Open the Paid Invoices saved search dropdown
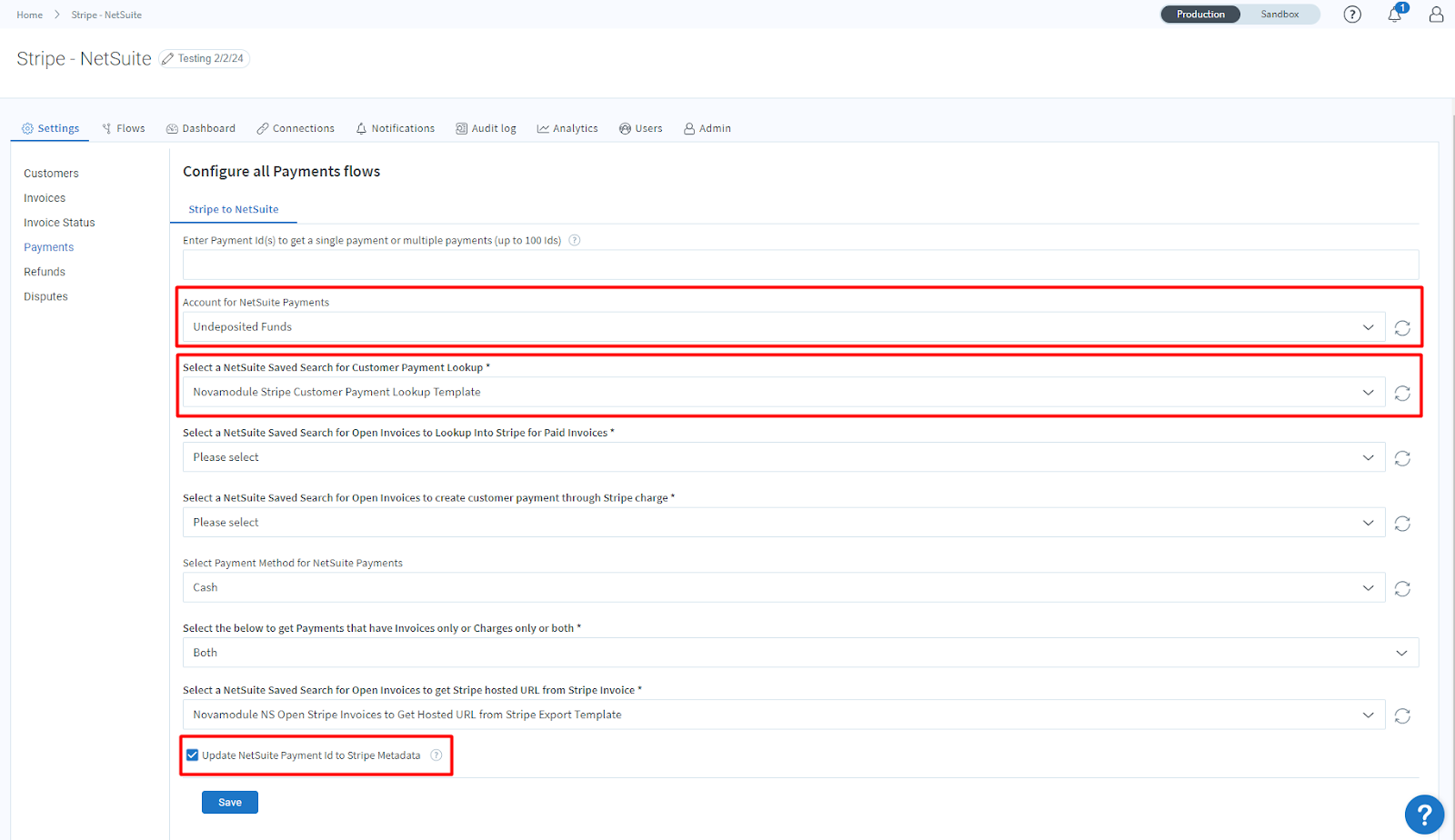The height and width of the screenshot is (840, 1455). (784, 457)
